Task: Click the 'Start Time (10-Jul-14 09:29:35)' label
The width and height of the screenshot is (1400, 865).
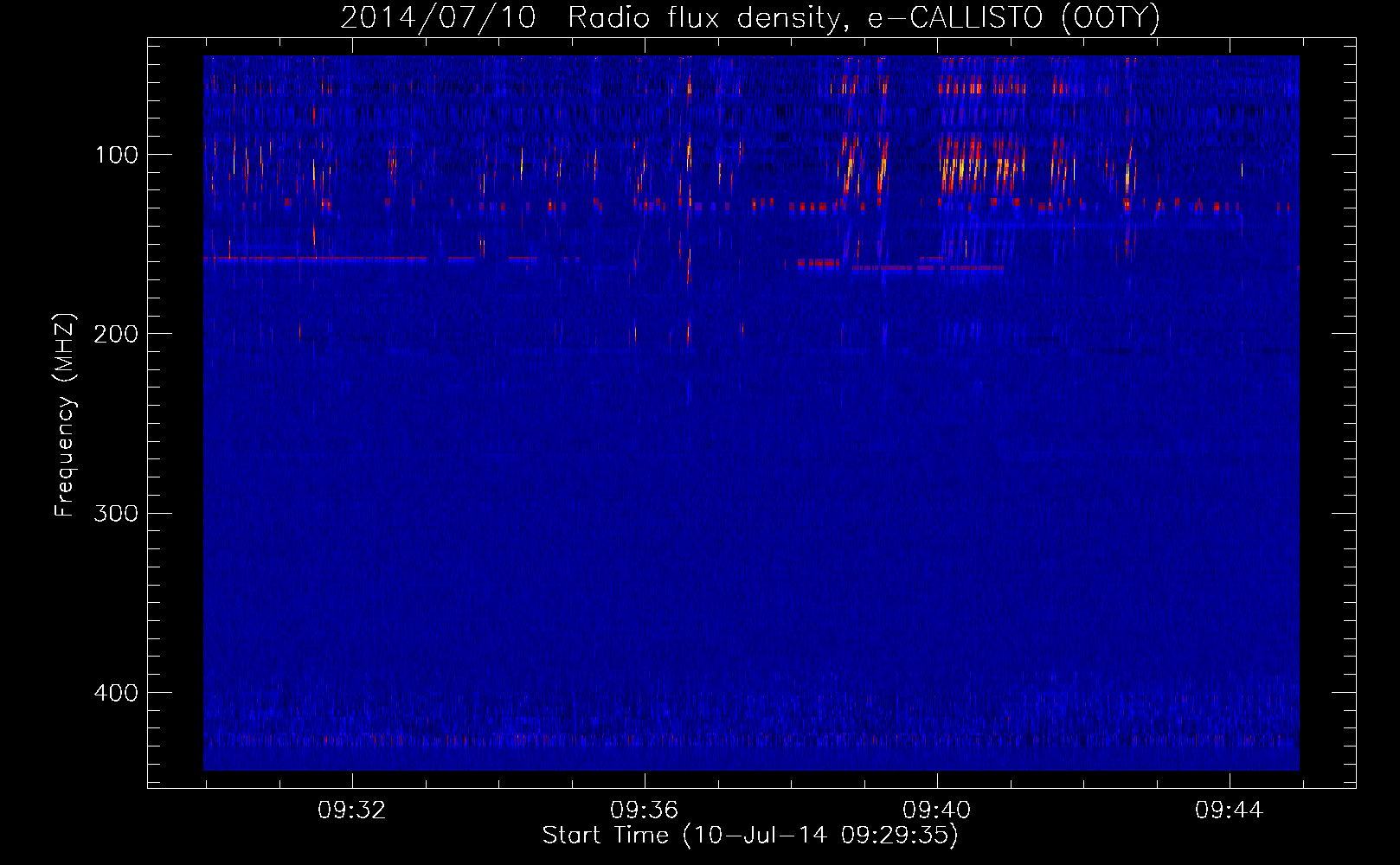Action: pos(750,836)
